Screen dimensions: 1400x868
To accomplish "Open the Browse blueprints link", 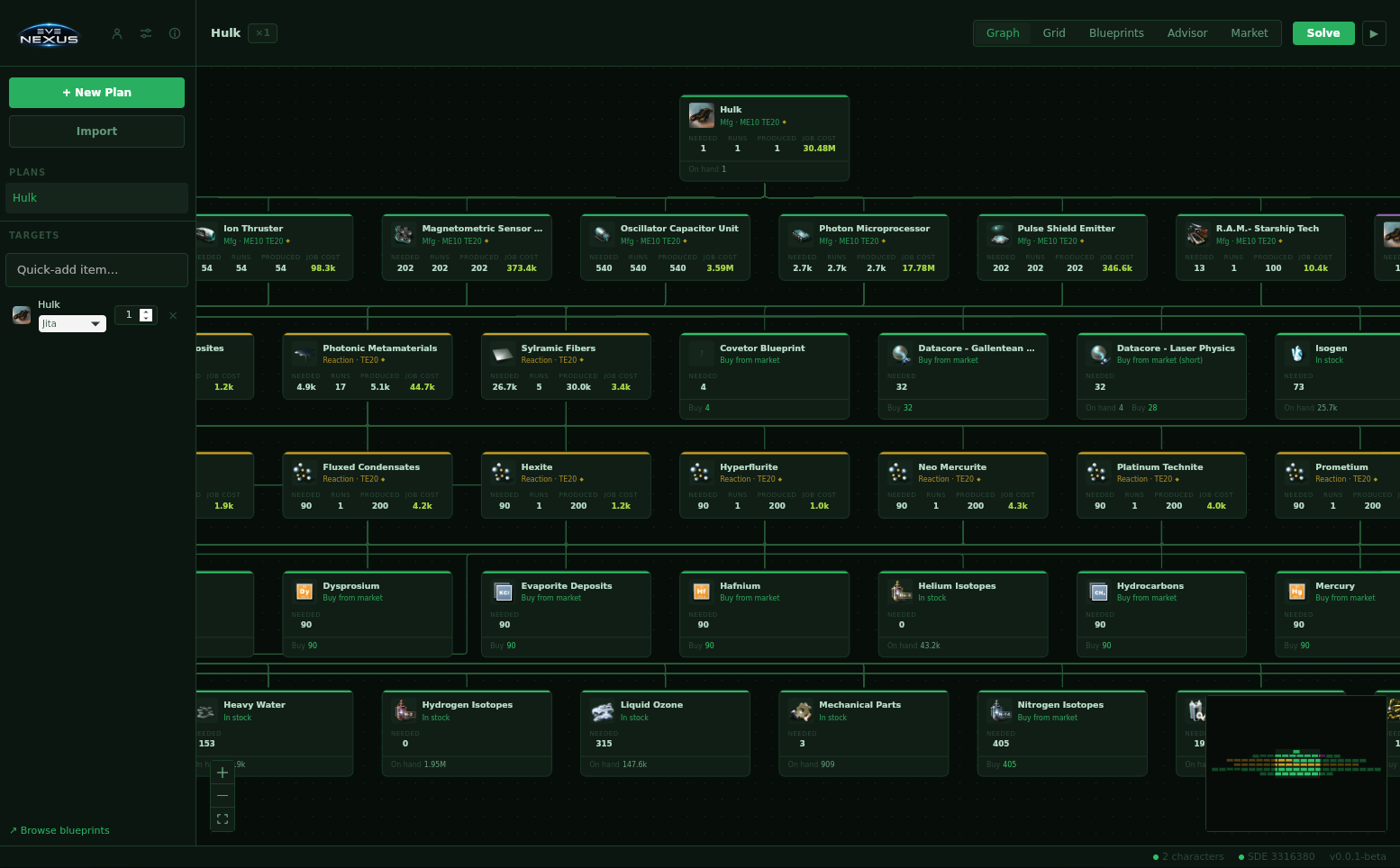I will point(59,830).
